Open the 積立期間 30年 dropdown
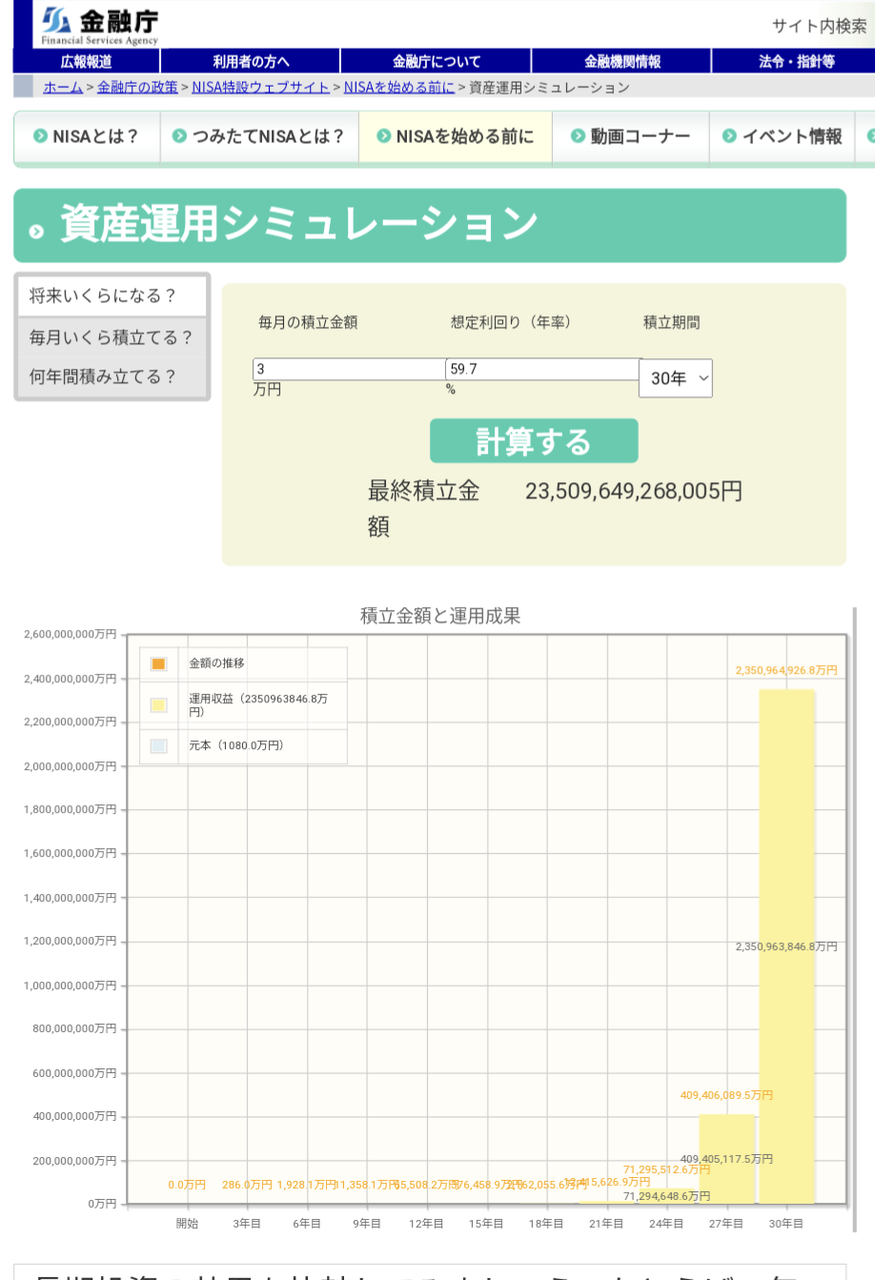 pyautogui.click(x=676, y=378)
